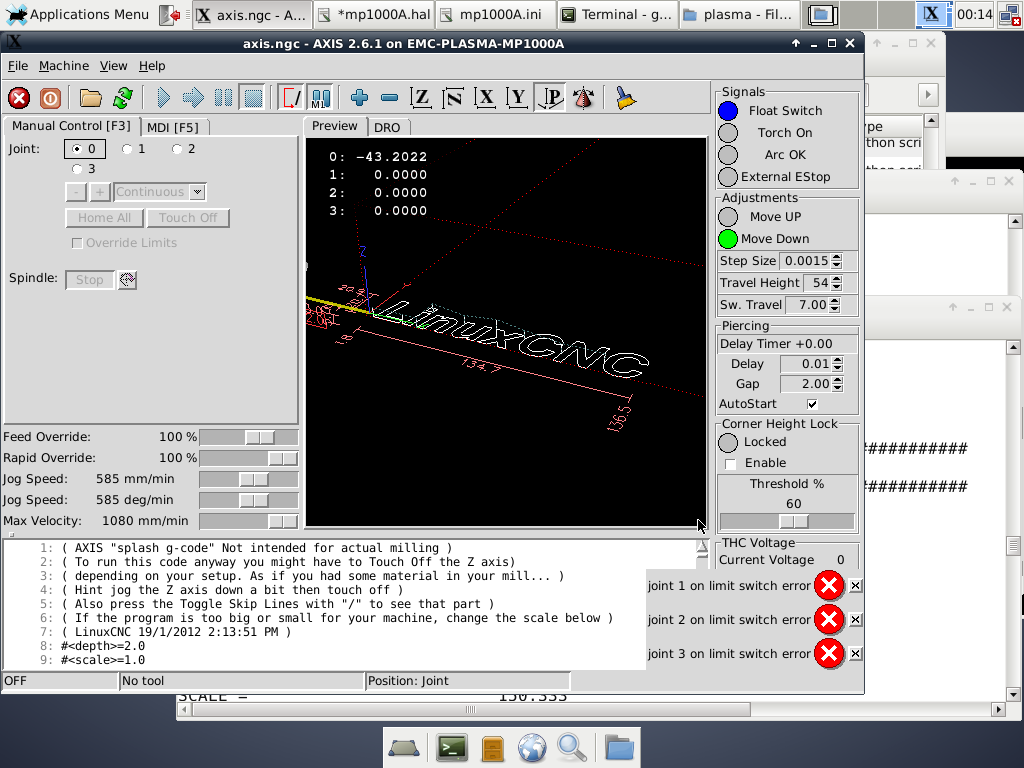Open a G-code file via folder icon
Screen dimensions: 1024x768
(x=91, y=99)
